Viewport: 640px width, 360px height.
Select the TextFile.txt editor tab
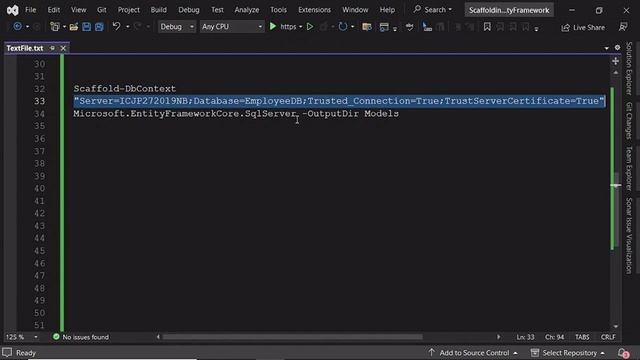(x=25, y=48)
